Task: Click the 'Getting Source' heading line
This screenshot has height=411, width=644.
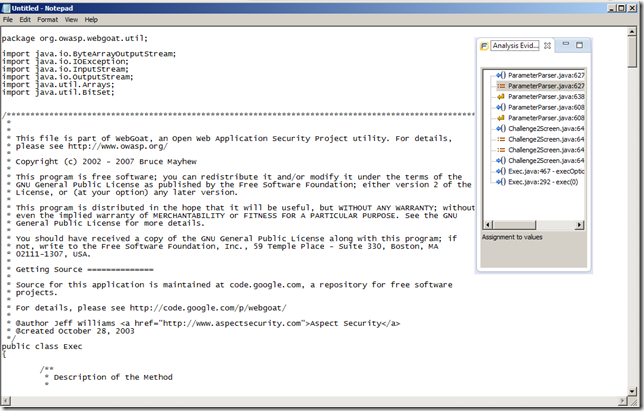Action: click(x=84, y=270)
